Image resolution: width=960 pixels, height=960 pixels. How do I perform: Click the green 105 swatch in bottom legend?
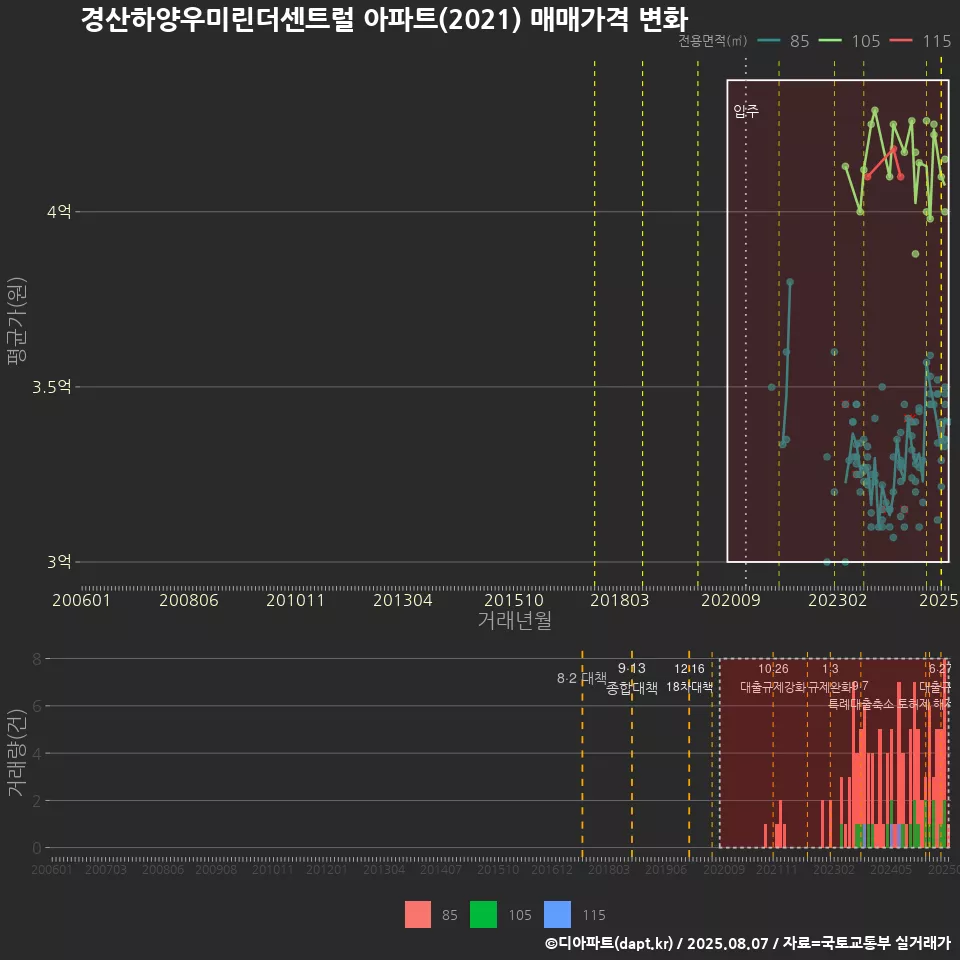[x=483, y=915]
